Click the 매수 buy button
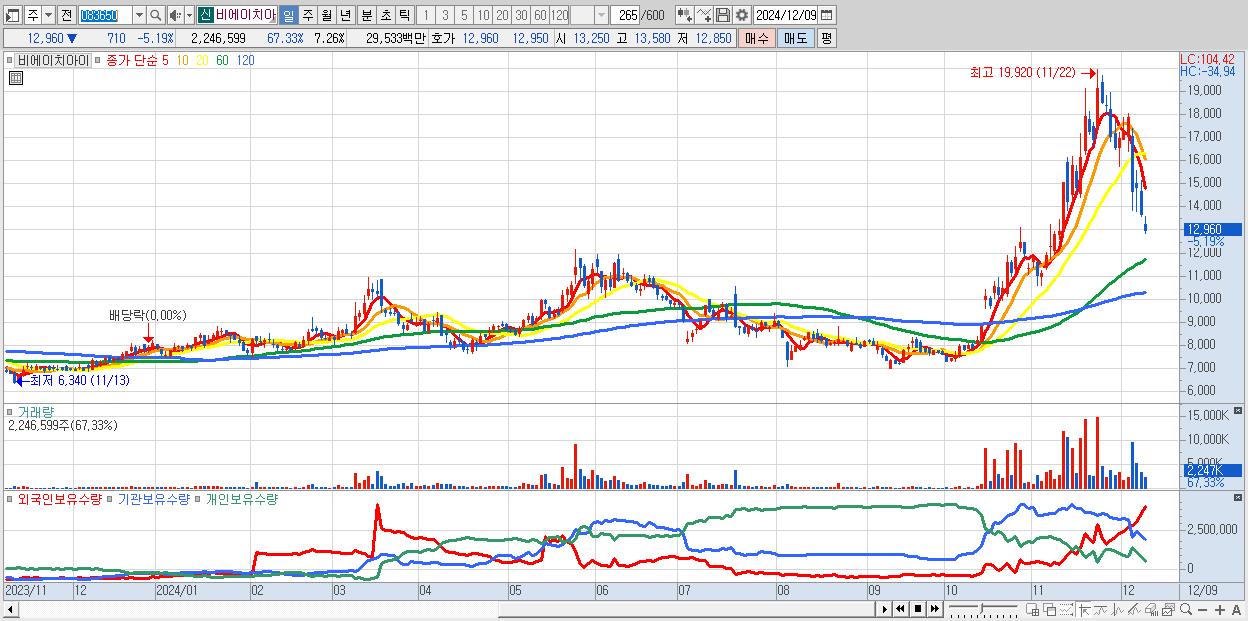The height and width of the screenshot is (621, 1248). coord(757,38)
